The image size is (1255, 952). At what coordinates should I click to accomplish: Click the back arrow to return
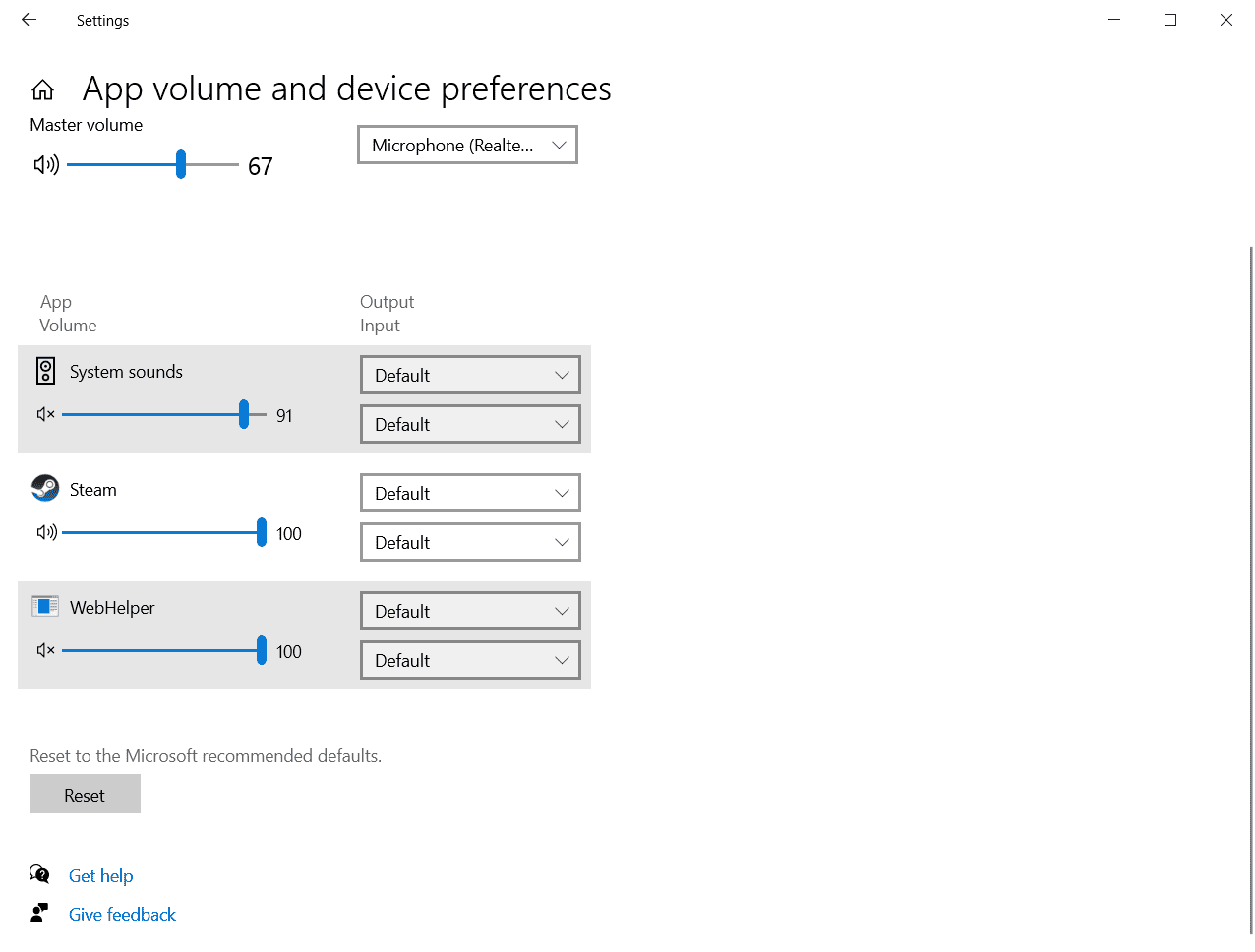pyautogui.click(x=28, y=20)
